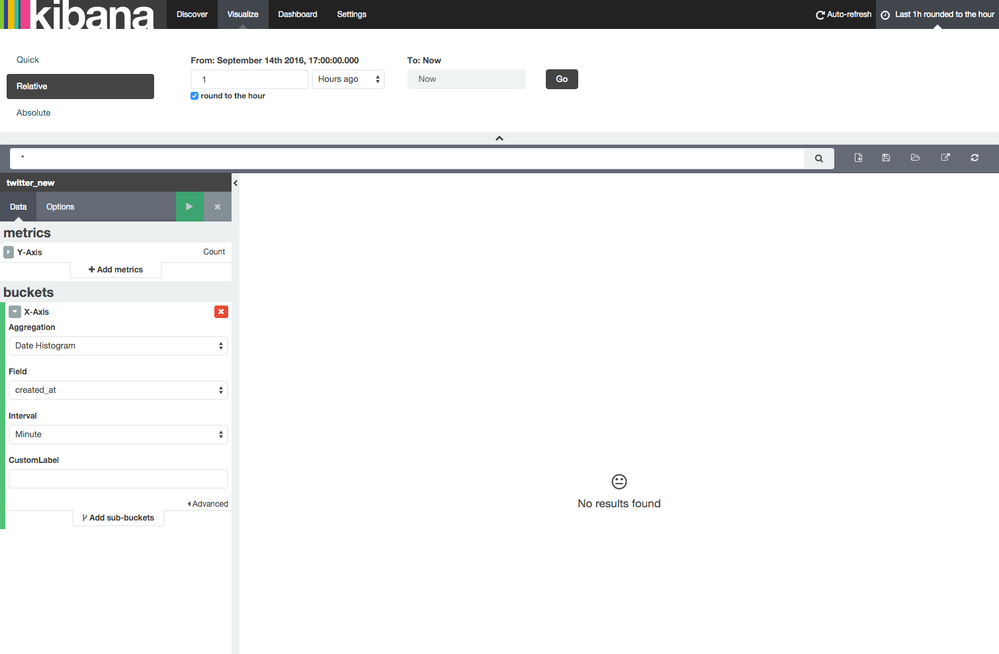Uncheck round to the hour
Viewport: 999px width, 654px height.
[194, 95]
